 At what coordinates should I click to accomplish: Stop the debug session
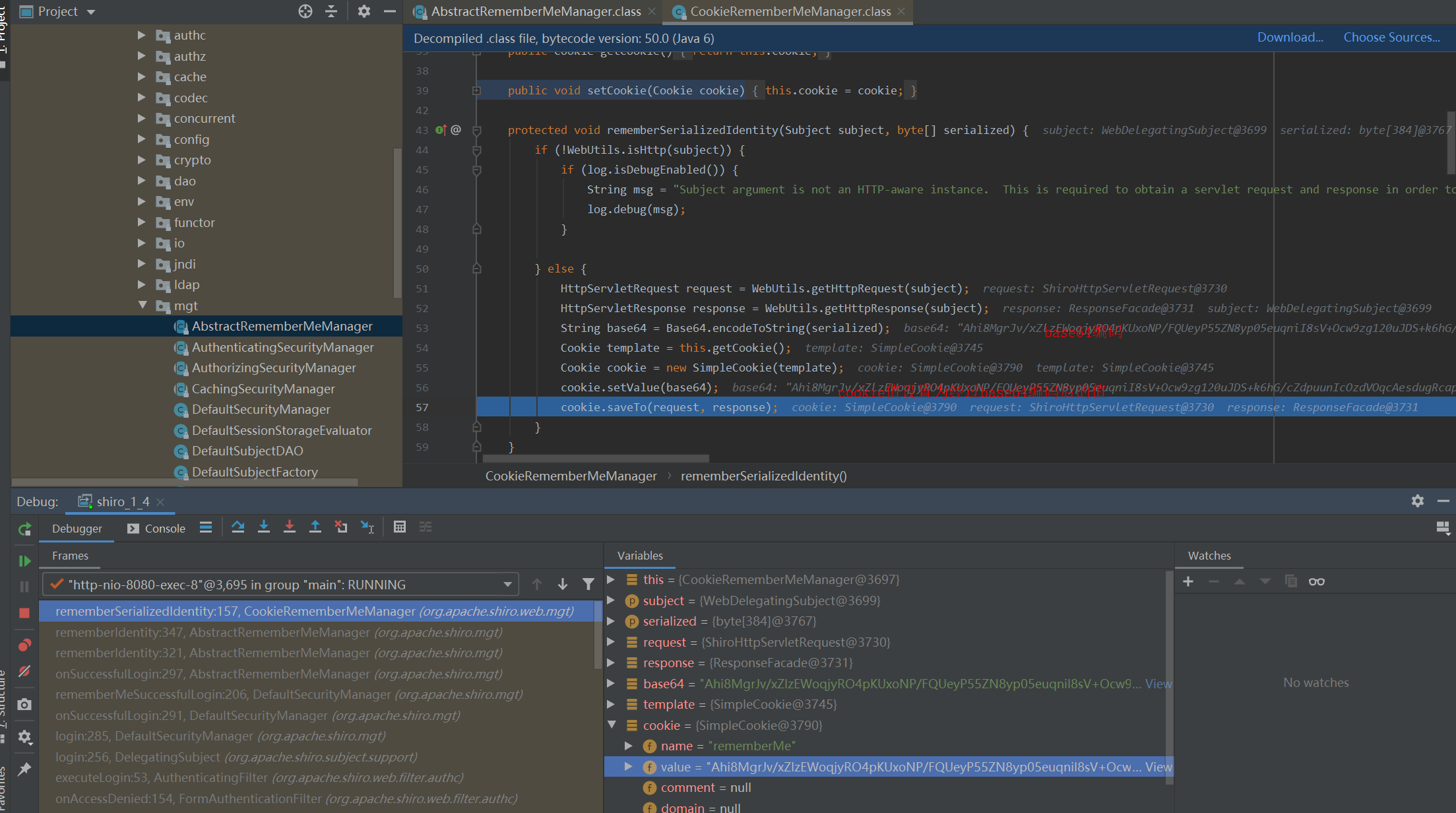pos(24,613)
